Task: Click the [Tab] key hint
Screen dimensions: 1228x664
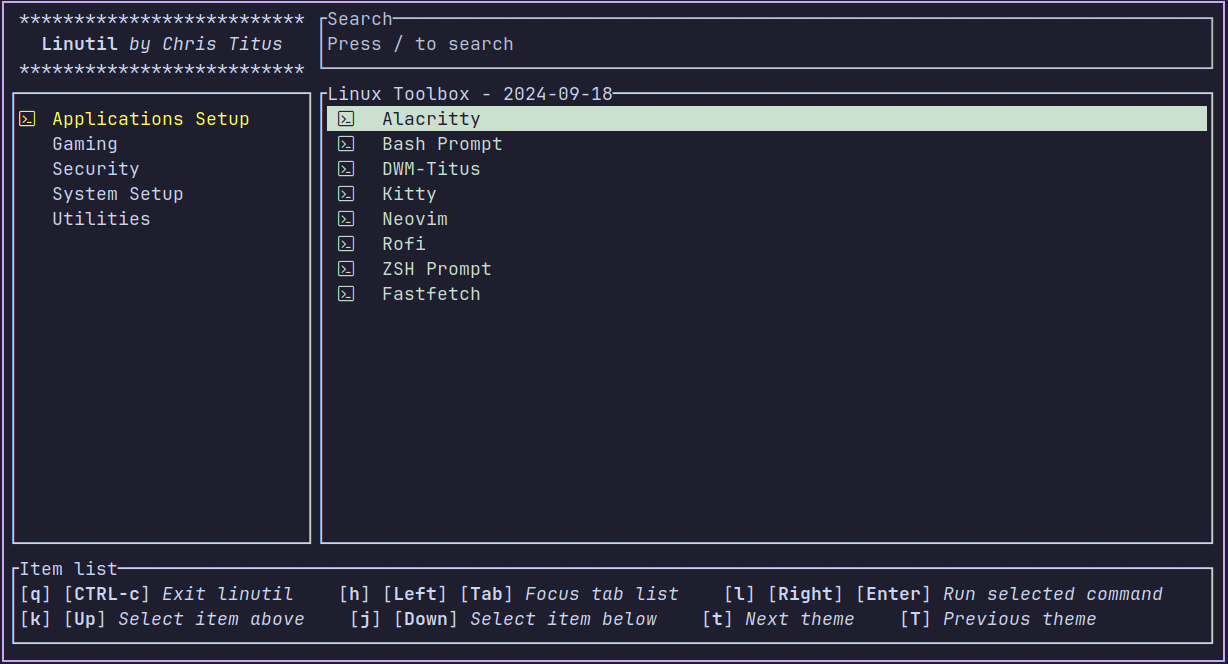Action: tap(487, 594)
